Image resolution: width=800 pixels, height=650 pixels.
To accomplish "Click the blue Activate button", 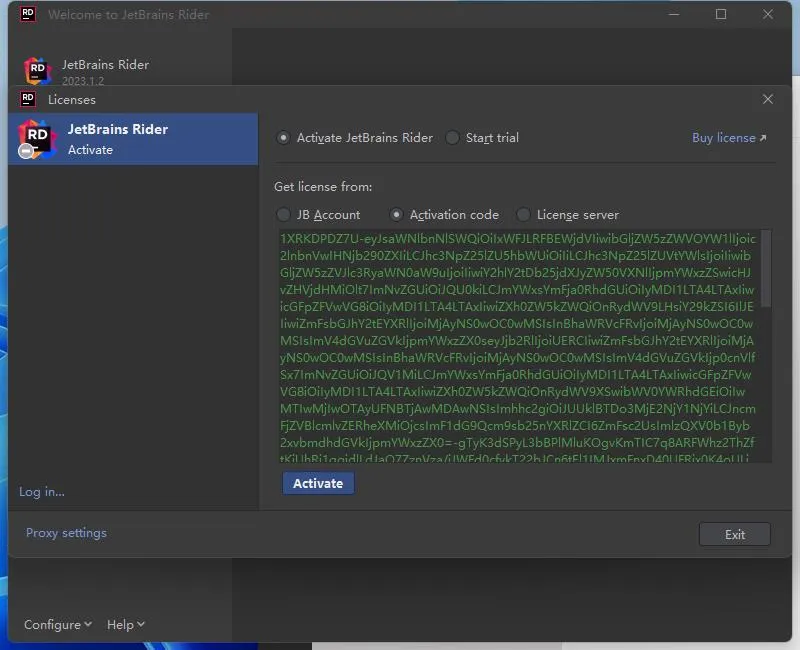I will [x=318, y=483].
